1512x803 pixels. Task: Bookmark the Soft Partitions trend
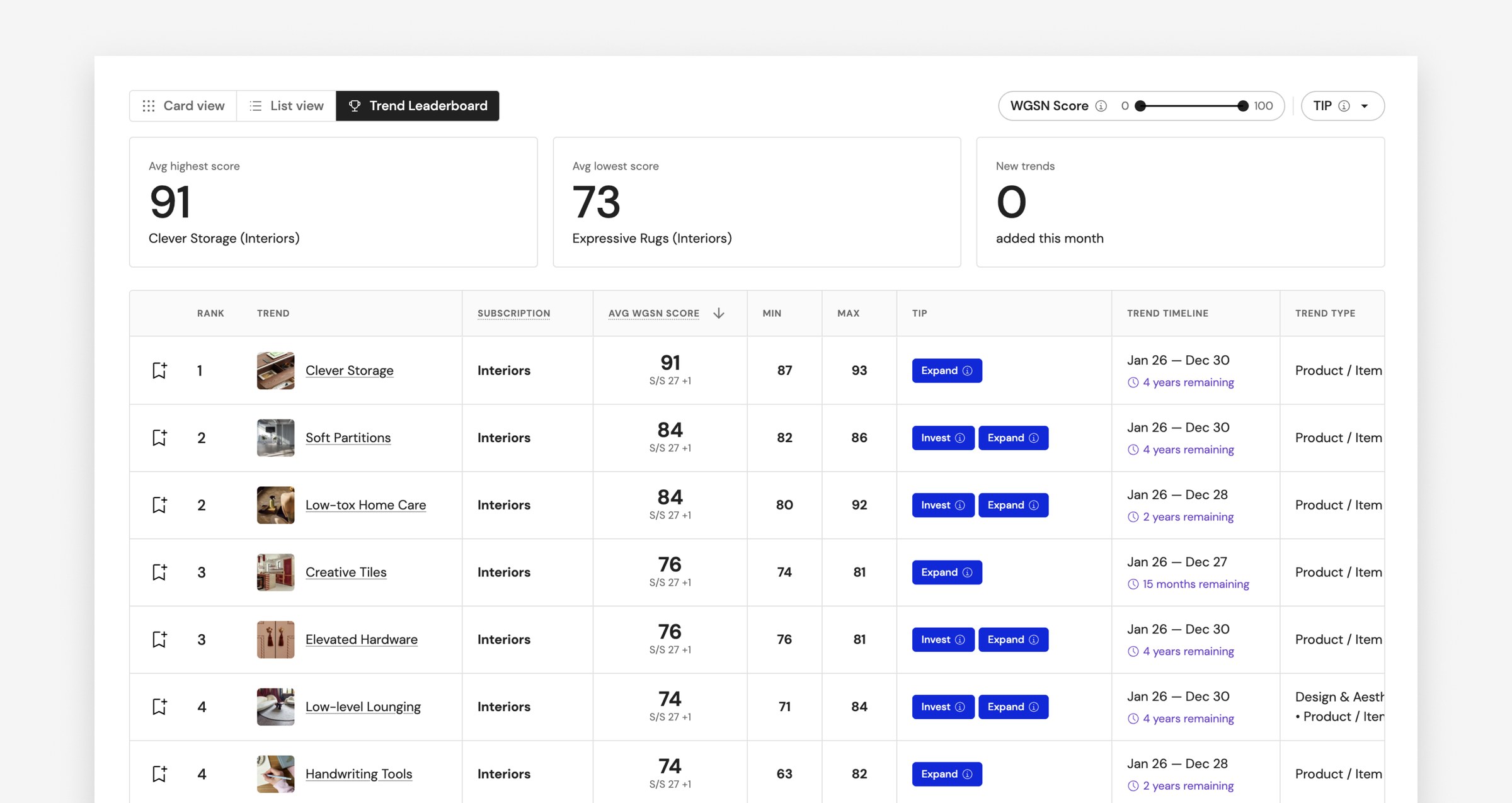[159, 438]
